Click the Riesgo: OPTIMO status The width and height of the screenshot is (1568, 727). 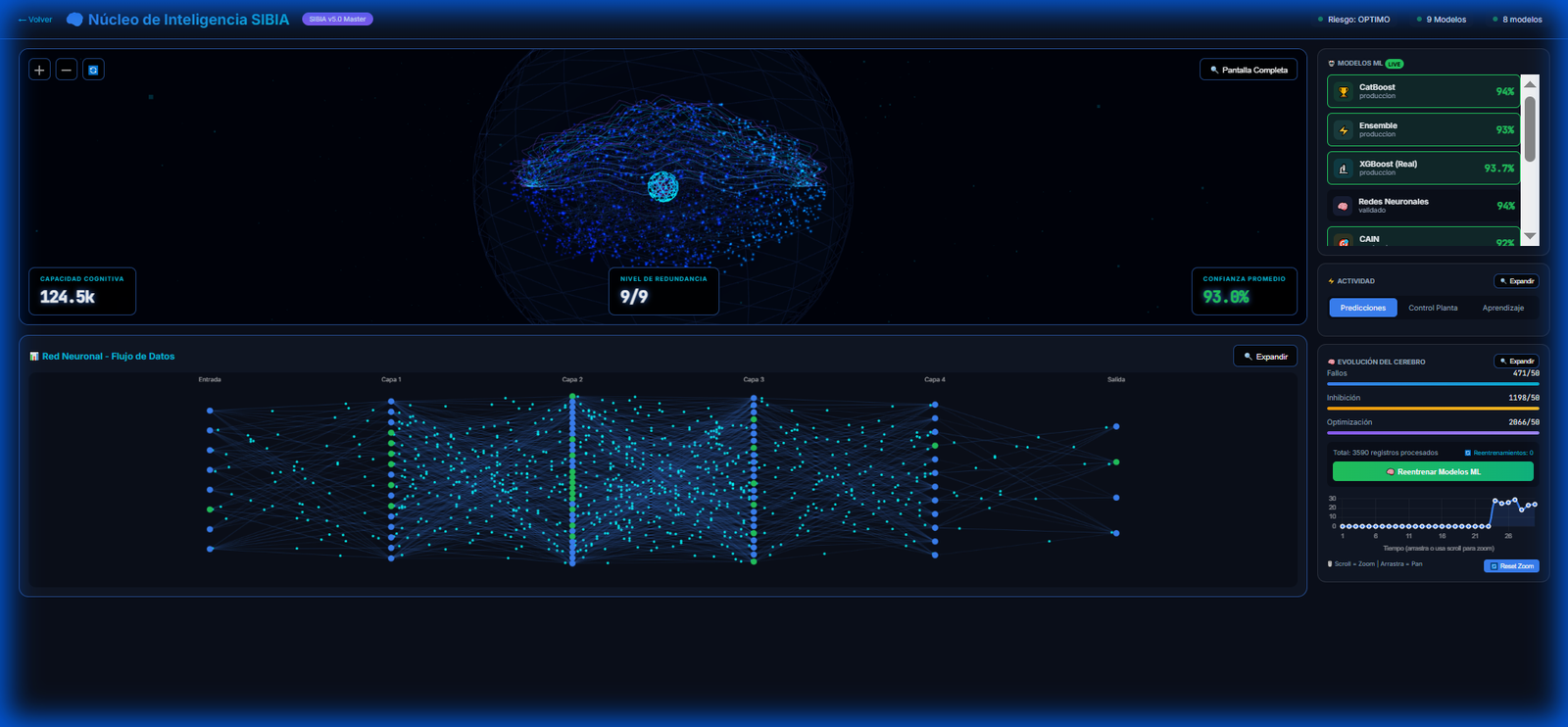pyautogui.click(x=1354, y=20)
